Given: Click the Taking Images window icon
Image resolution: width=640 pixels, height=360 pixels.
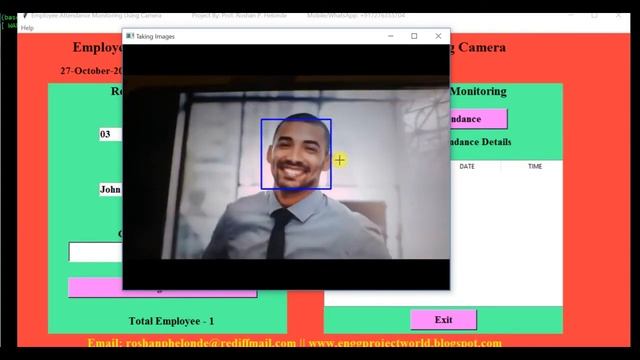Looking at the screenshot, I should (x=130, y=36).
